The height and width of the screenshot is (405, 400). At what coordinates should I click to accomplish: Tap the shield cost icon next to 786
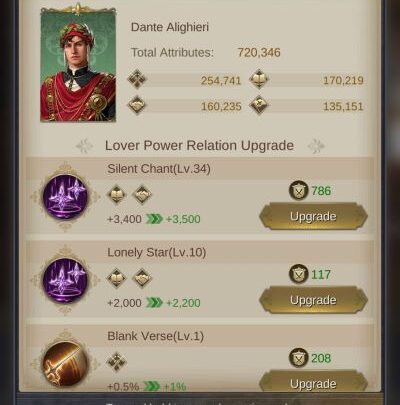298,191
